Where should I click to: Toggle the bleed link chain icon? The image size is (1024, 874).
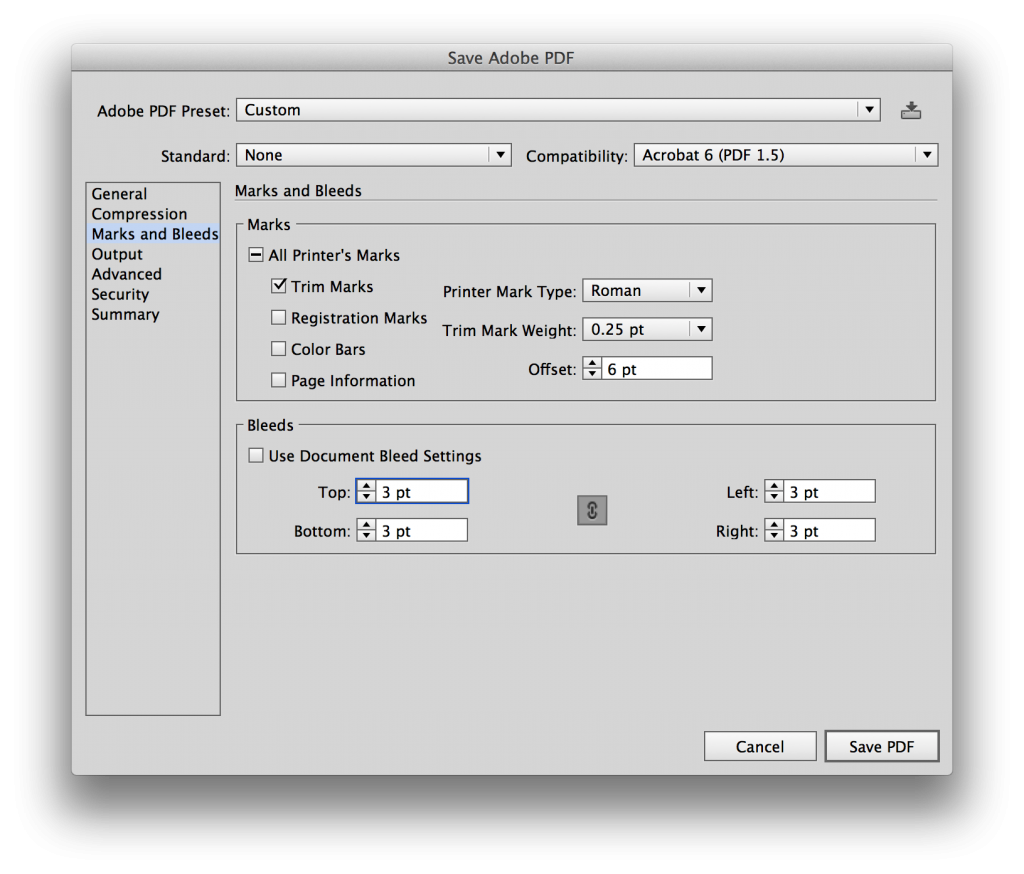592,510
